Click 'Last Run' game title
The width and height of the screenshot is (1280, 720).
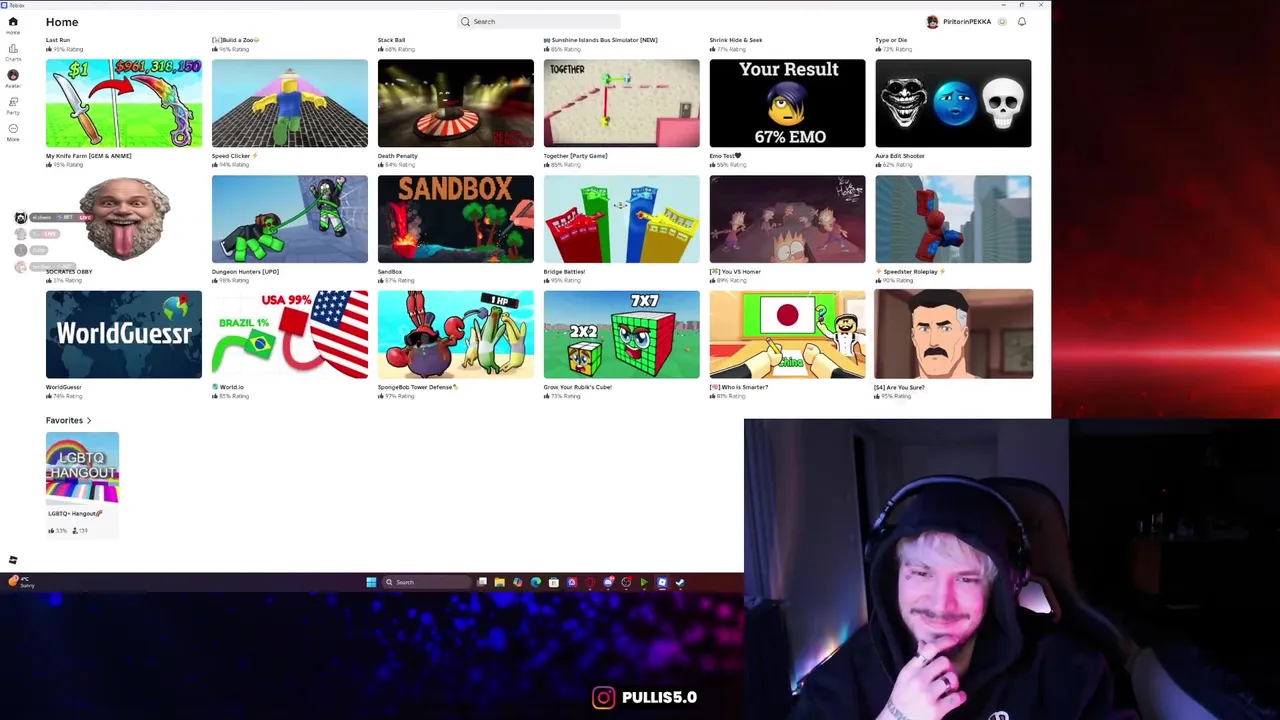[x=58, y=40]
